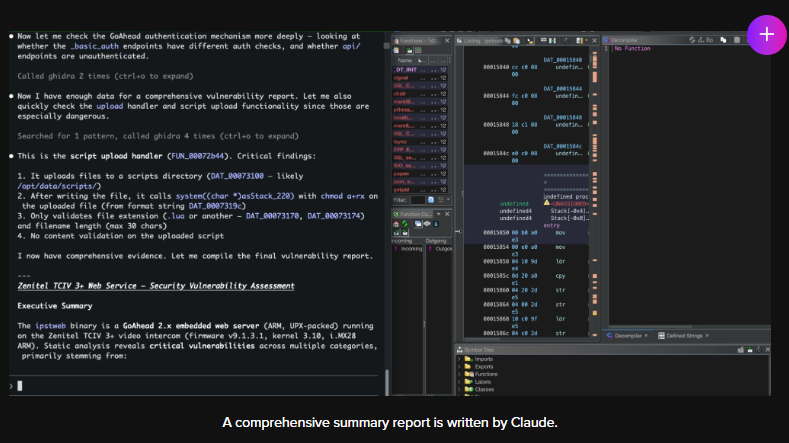
Task: Select the chdir function row
Action: [x=420, y=94]
